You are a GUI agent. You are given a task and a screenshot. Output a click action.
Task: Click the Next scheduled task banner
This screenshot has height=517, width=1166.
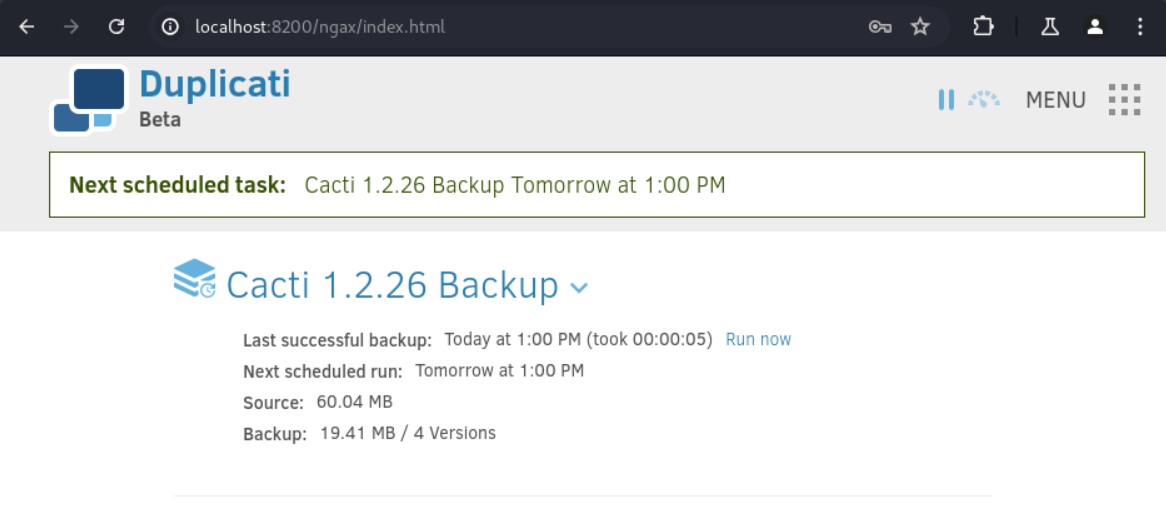[596, 185]
